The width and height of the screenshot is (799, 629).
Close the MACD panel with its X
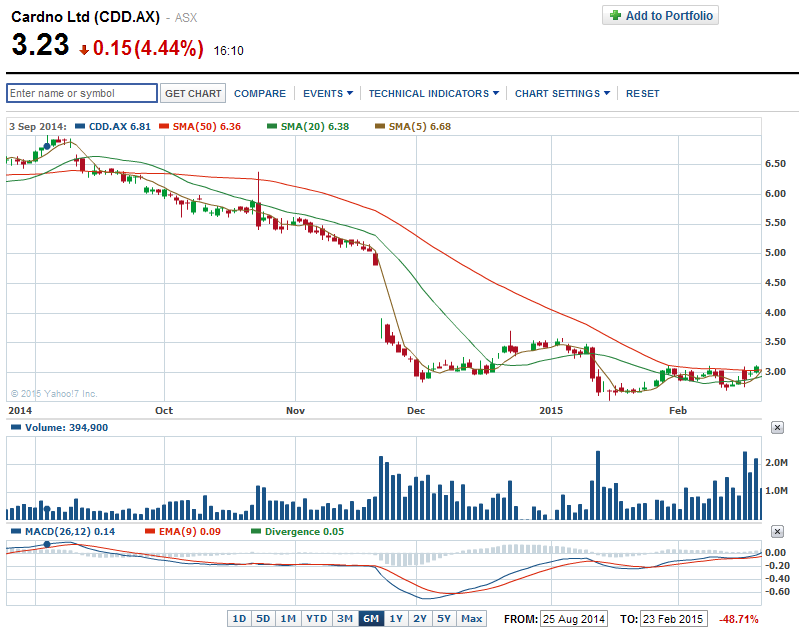pyautogui.click(x=777, y=532)
